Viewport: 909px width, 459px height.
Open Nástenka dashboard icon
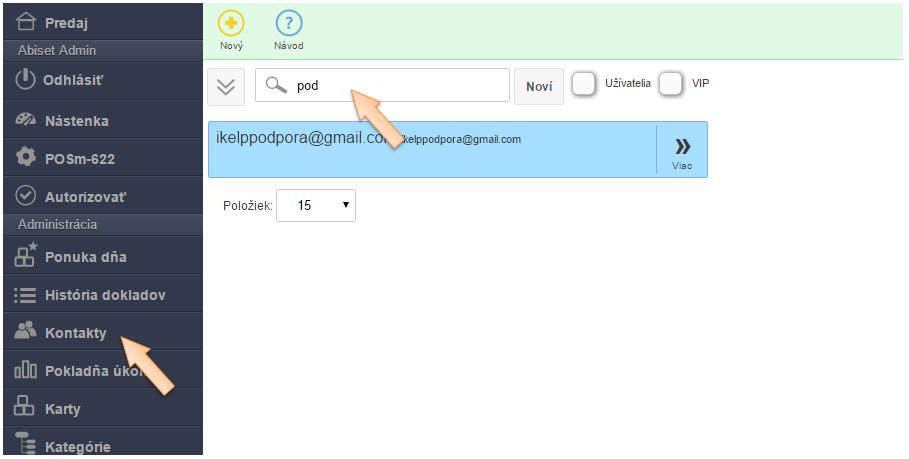[26, 120]
